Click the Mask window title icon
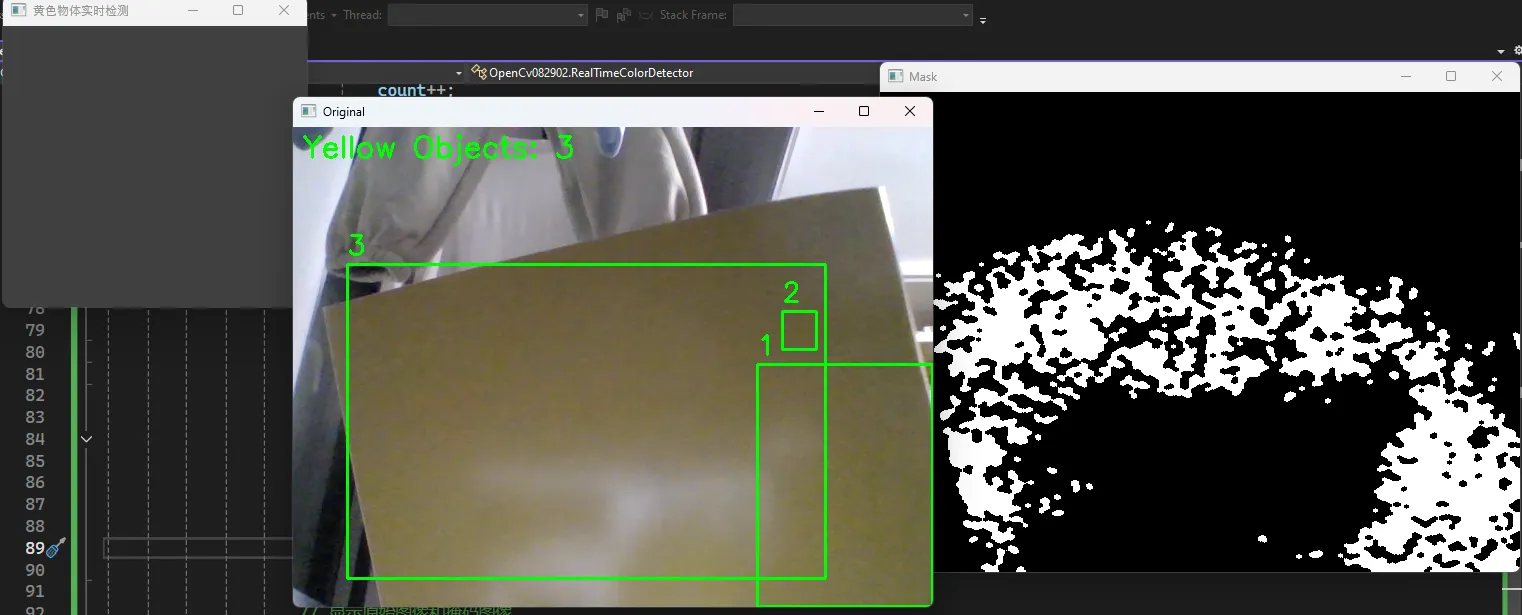Viewport: 1522px width, 615px height. (x=895, y=77)
